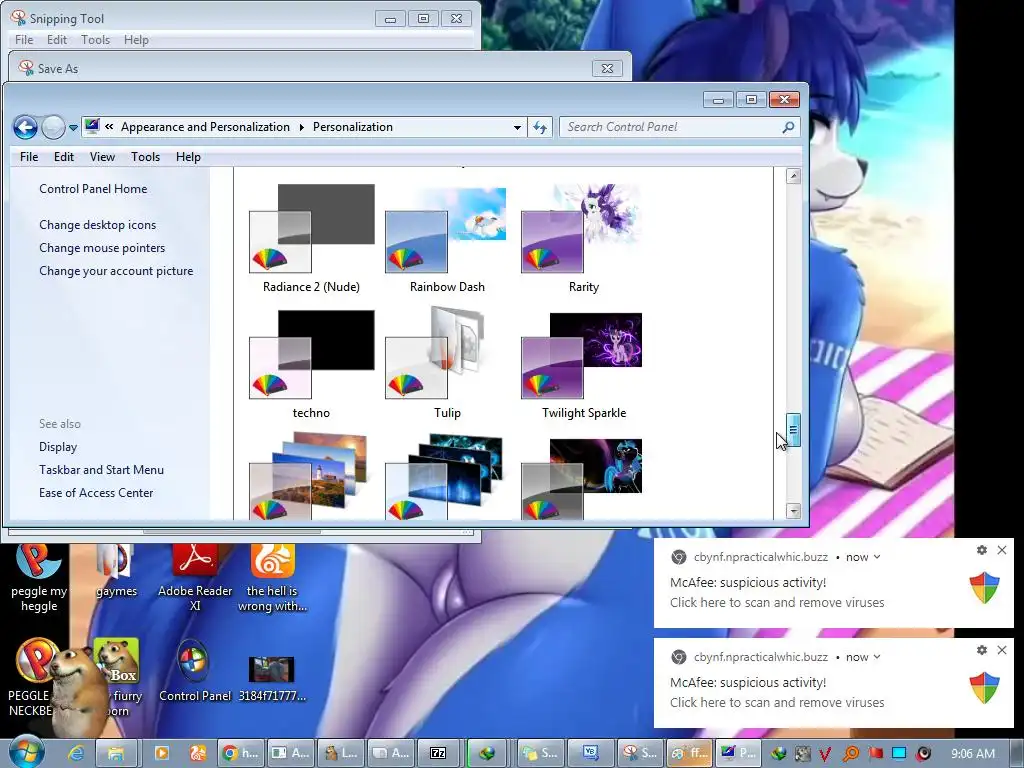
Task: Open Change your account picture link
Action: (x=116, y=270)
